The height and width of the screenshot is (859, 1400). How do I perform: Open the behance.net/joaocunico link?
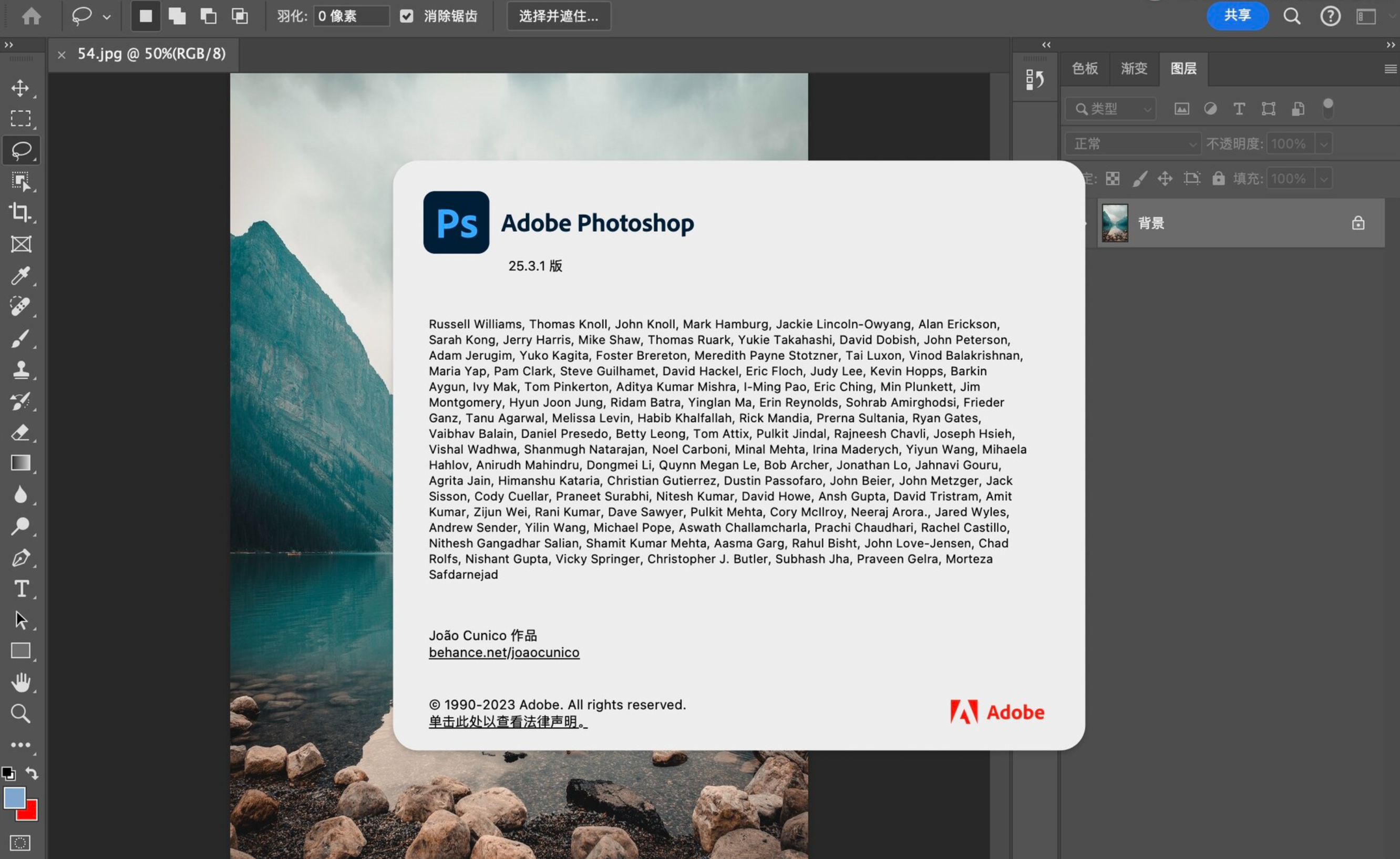(504, 652)
